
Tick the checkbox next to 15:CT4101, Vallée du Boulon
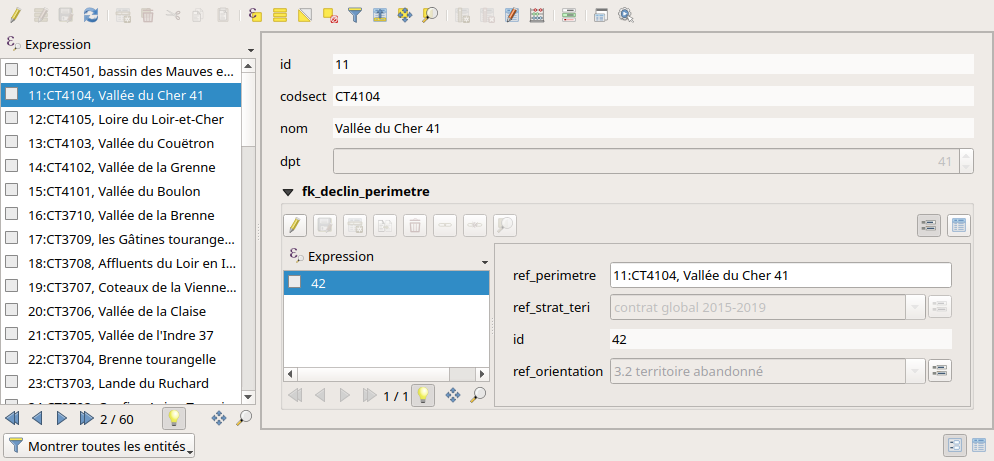coord(12,191)
